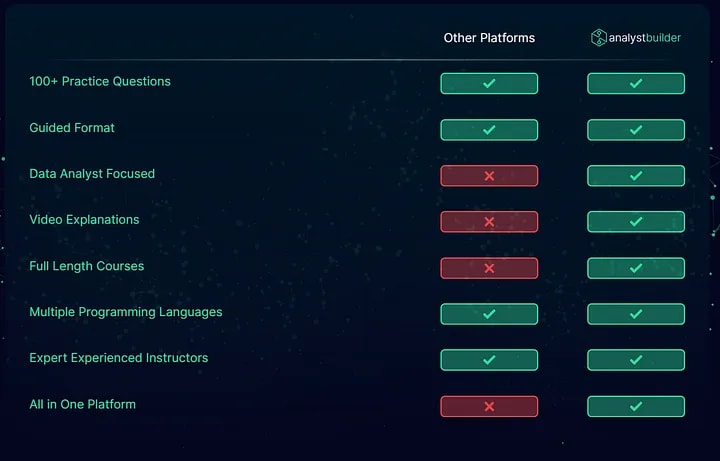Click the analystbuilder brand name text
The image size is (720, 461).
[645, 38]
